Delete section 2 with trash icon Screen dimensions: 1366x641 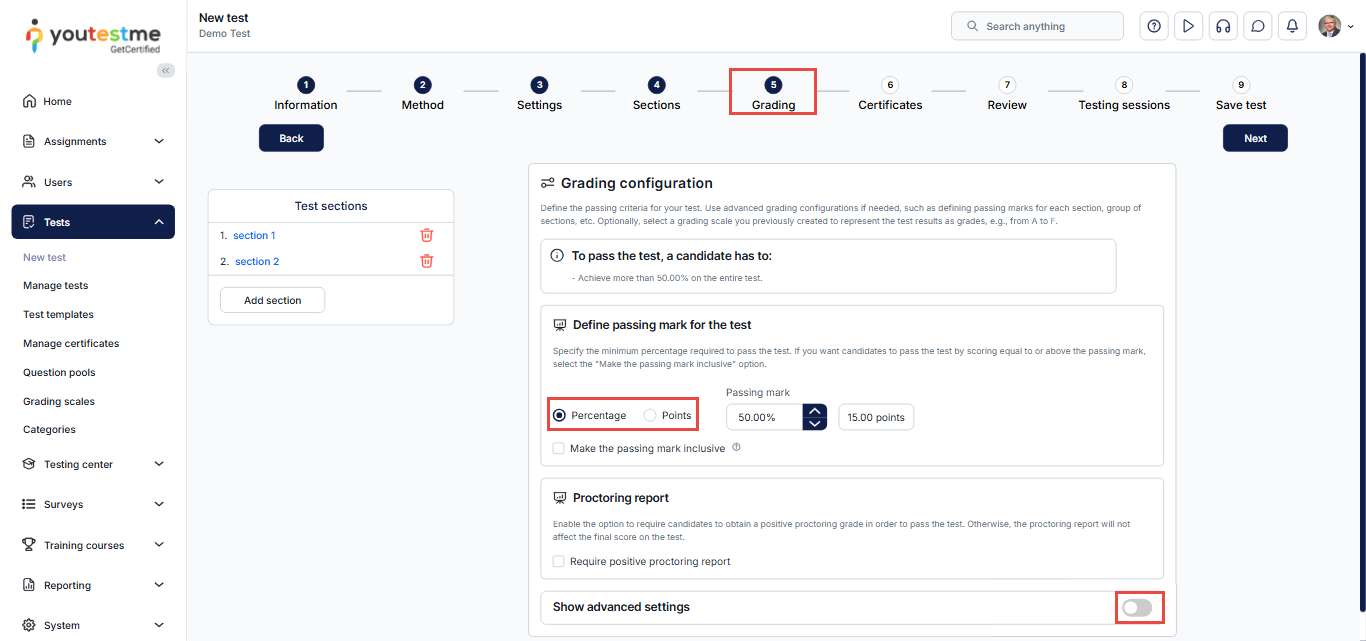coord(427,261)
